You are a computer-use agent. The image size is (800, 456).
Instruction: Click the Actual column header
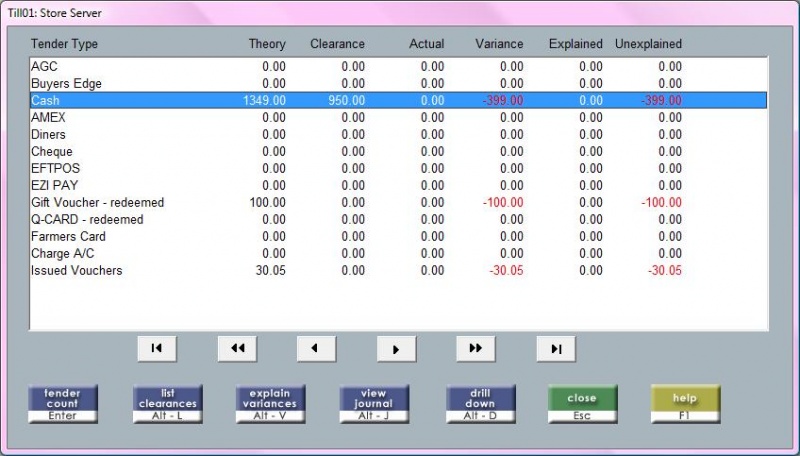427,44
